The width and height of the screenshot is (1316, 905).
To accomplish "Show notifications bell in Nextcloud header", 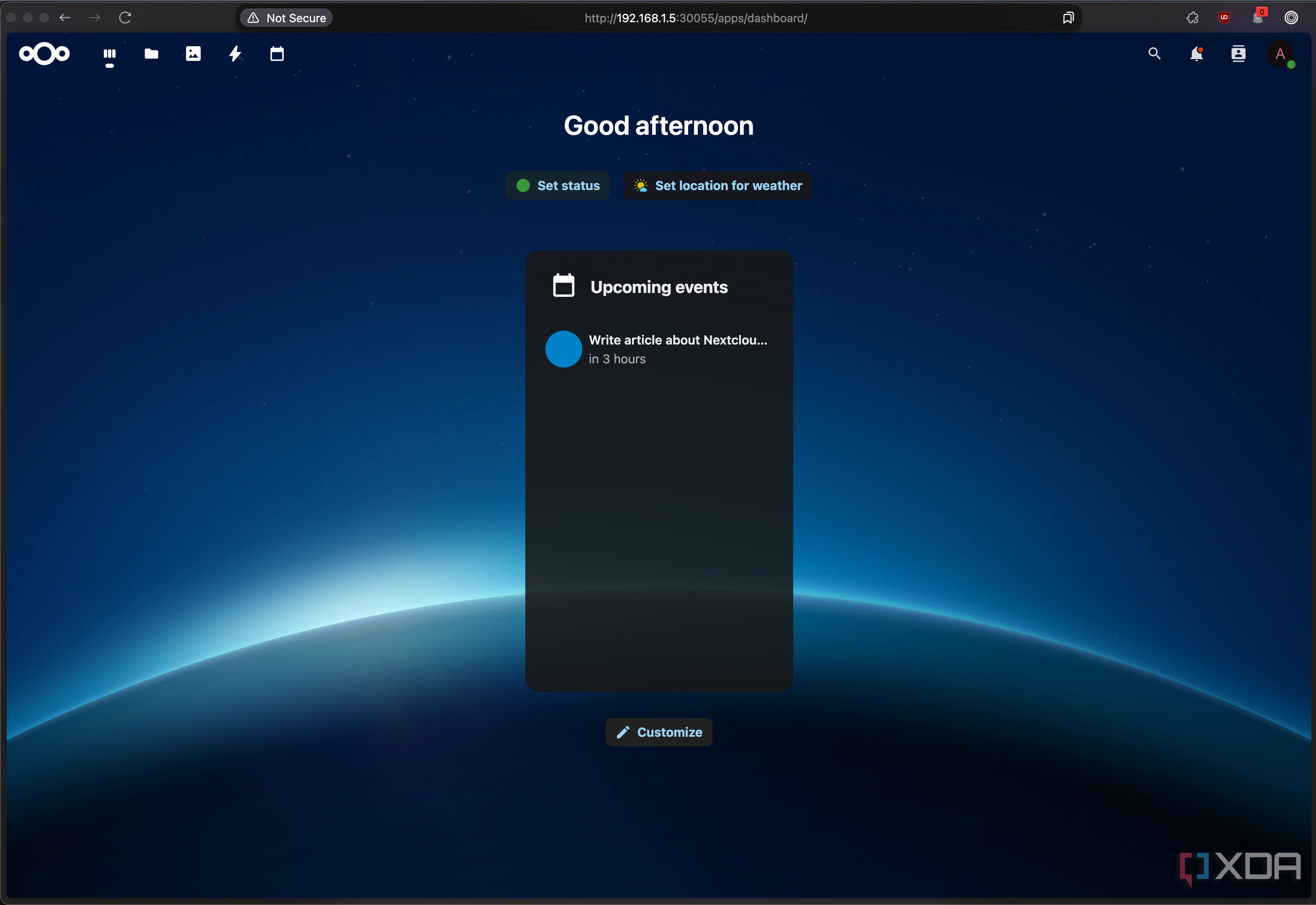I will tap(1196, 54).
